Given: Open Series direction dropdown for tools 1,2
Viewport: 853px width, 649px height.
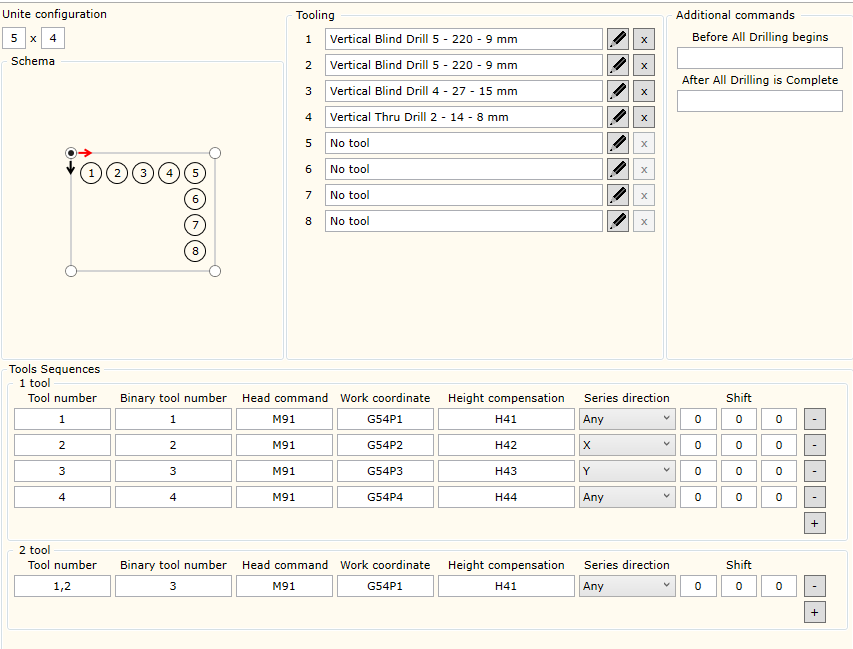Looking at the screenshot, I should [x=627, y=586].
